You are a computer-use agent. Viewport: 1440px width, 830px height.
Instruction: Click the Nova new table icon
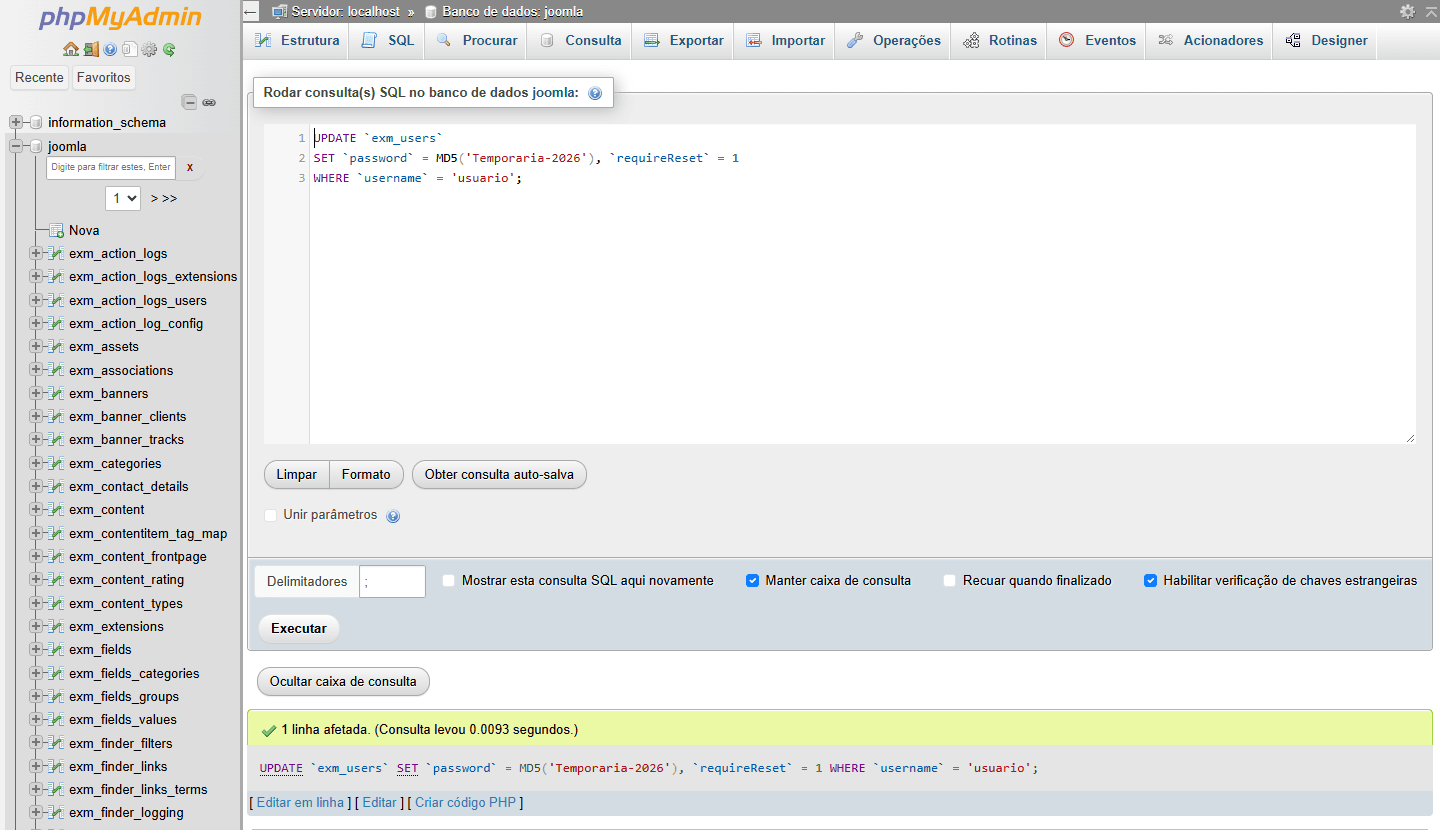click(x=57, y=230)
